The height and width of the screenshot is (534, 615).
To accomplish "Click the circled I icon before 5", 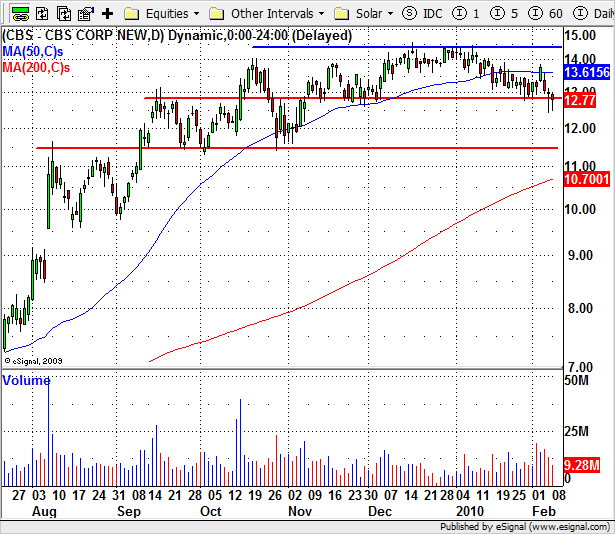I will 497,14.
